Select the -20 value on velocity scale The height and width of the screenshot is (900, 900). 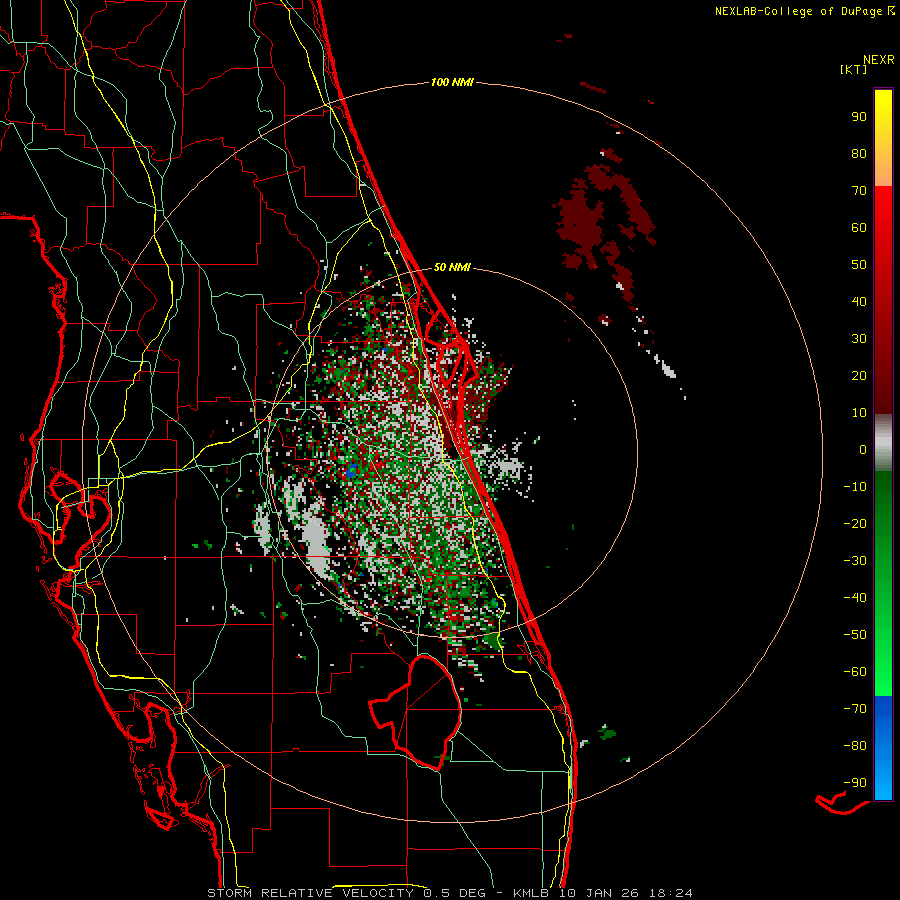coord(855,524)
